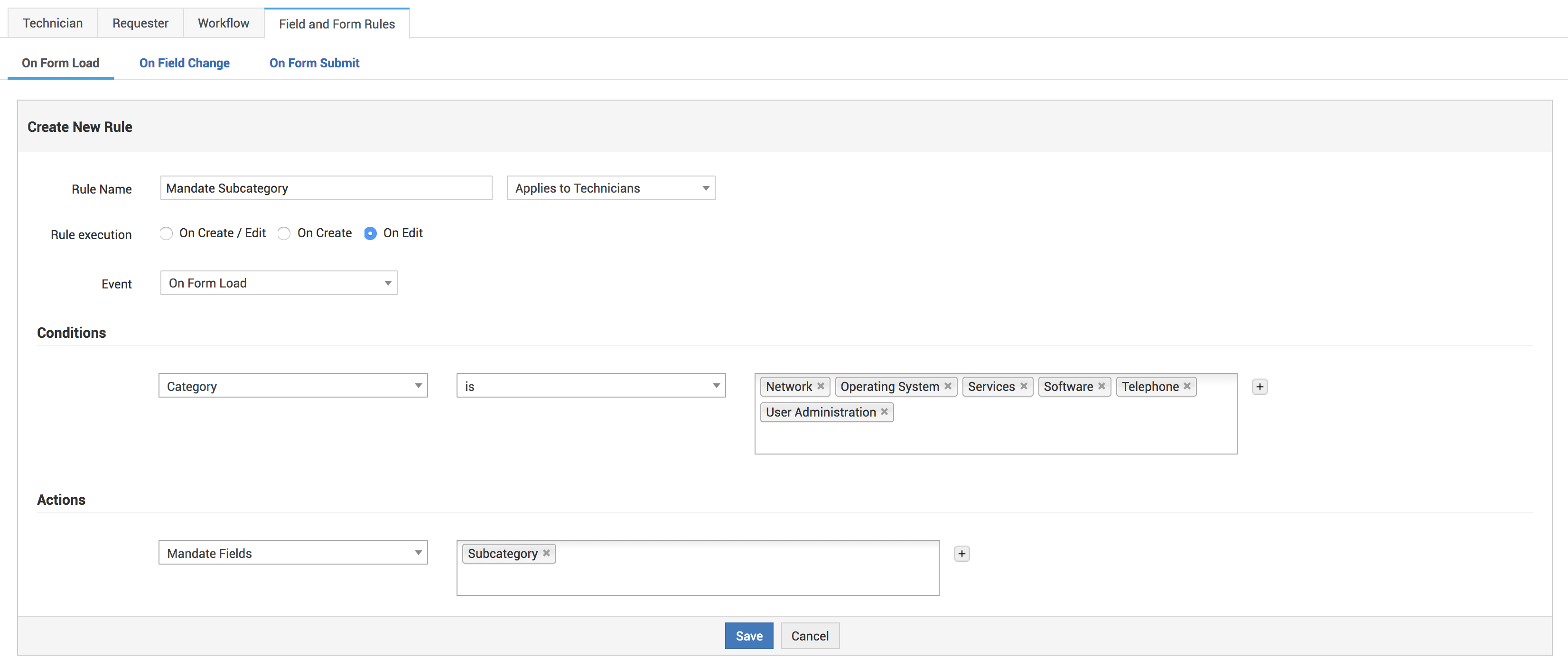Add another condition with plus icon
This screenshot has width=1568, height=668.
click(x=1260, y=386)
